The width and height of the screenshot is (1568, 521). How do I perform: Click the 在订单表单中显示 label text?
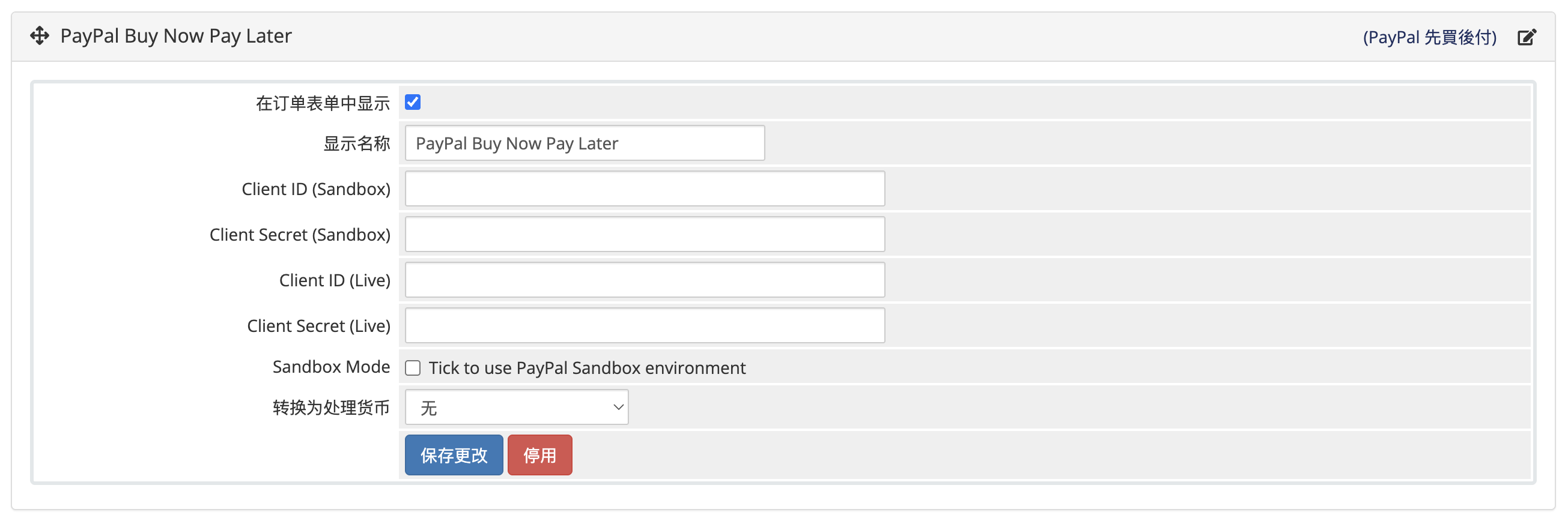click(323, 103)
